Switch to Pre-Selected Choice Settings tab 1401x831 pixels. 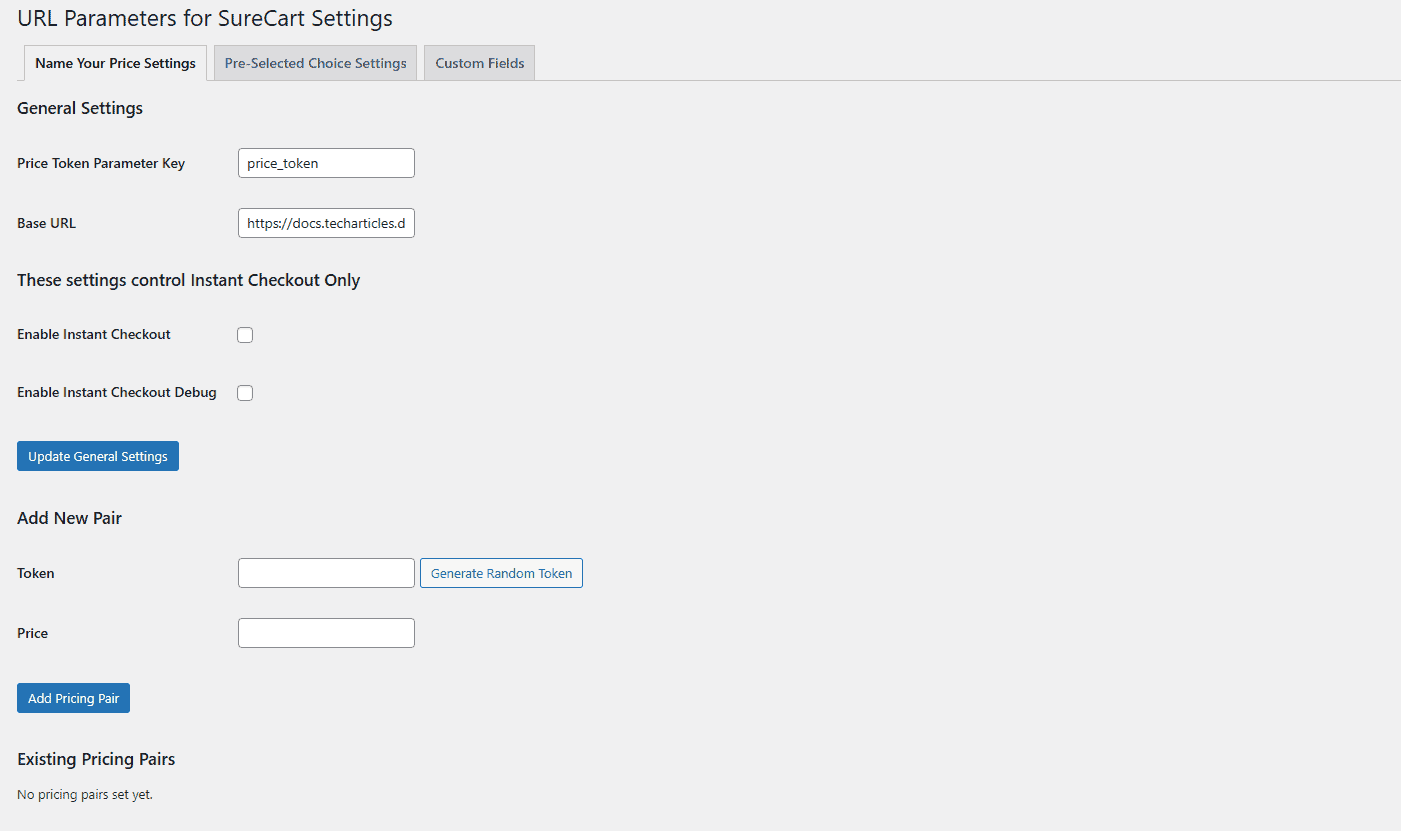(x=315, y=63)
